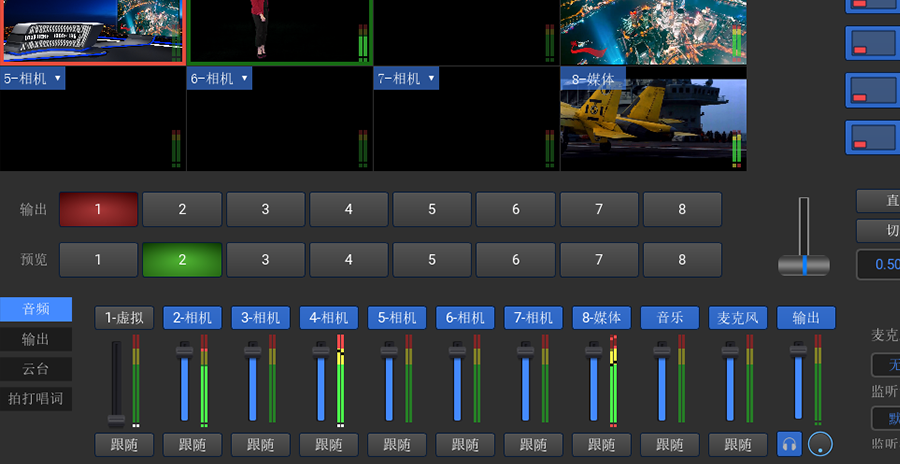This screenshot has height=464, width=900.
Task: Toggle the 麦克风 audio channel on or off
Action: [x=738, y=318]
